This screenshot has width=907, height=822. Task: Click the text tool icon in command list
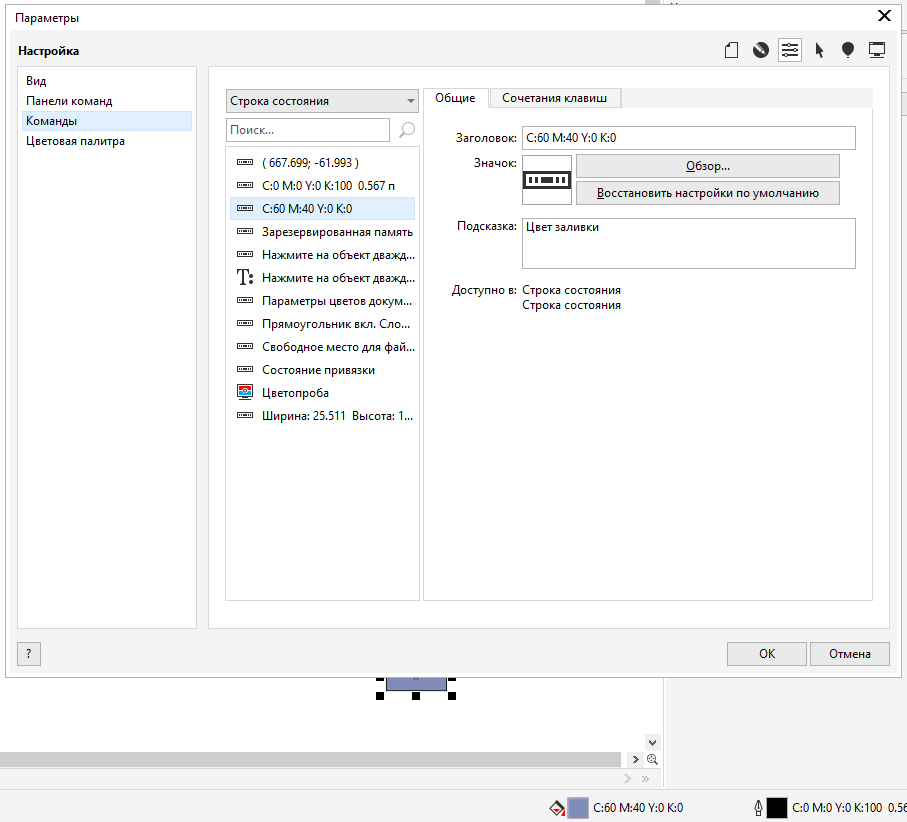[245, 278]
